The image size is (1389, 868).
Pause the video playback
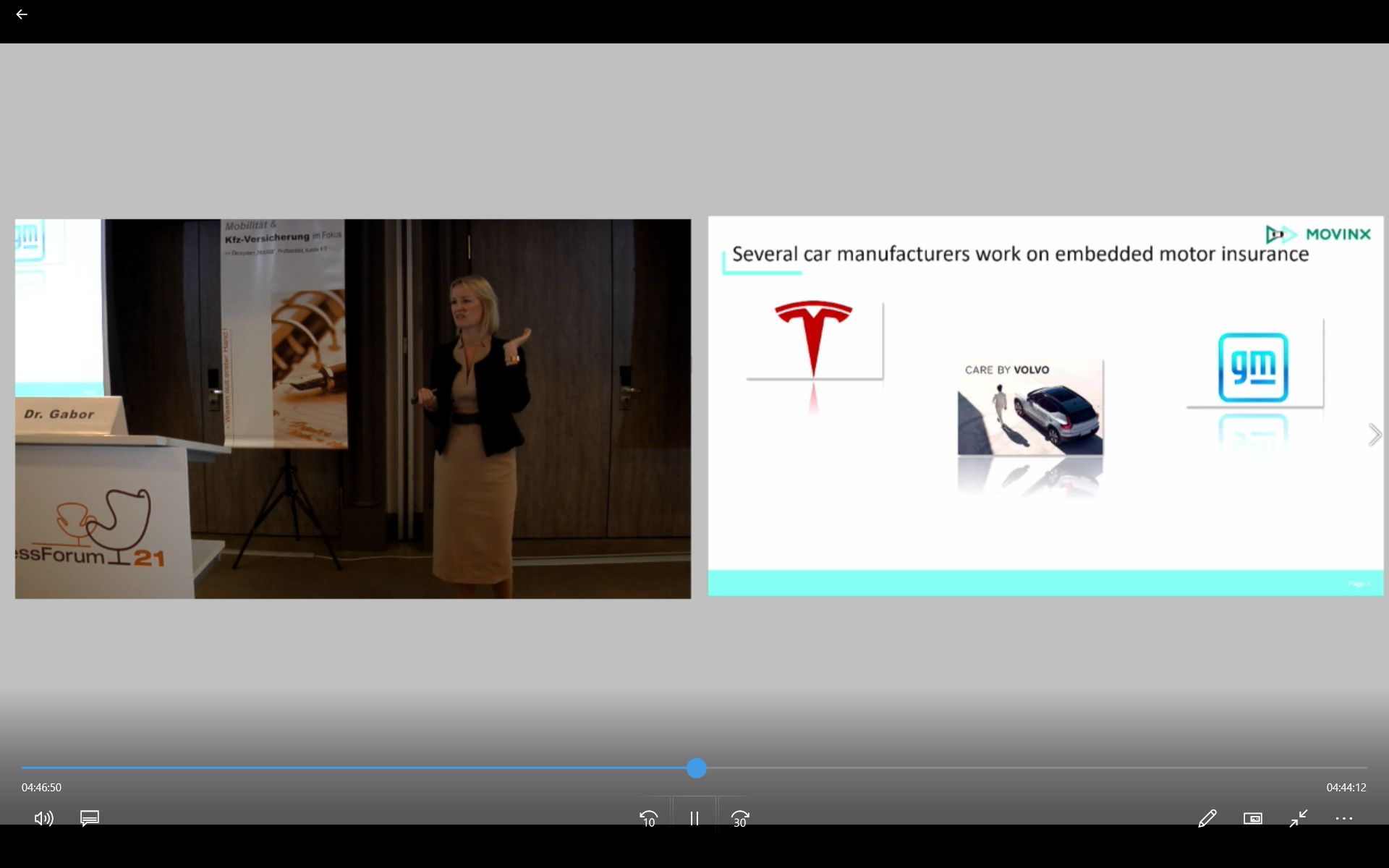pos(694,818)
